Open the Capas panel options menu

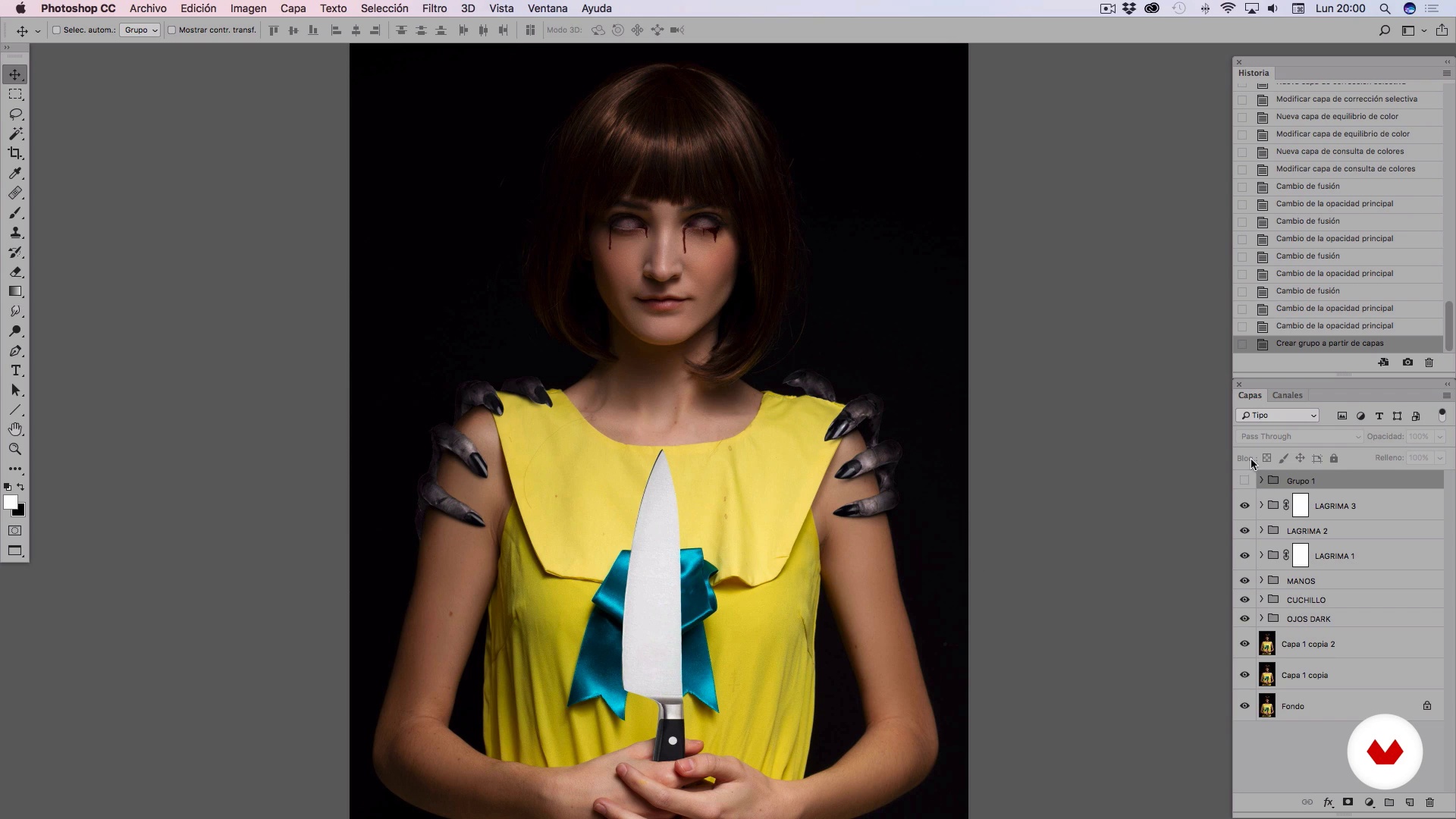(x=1446, y=396)
